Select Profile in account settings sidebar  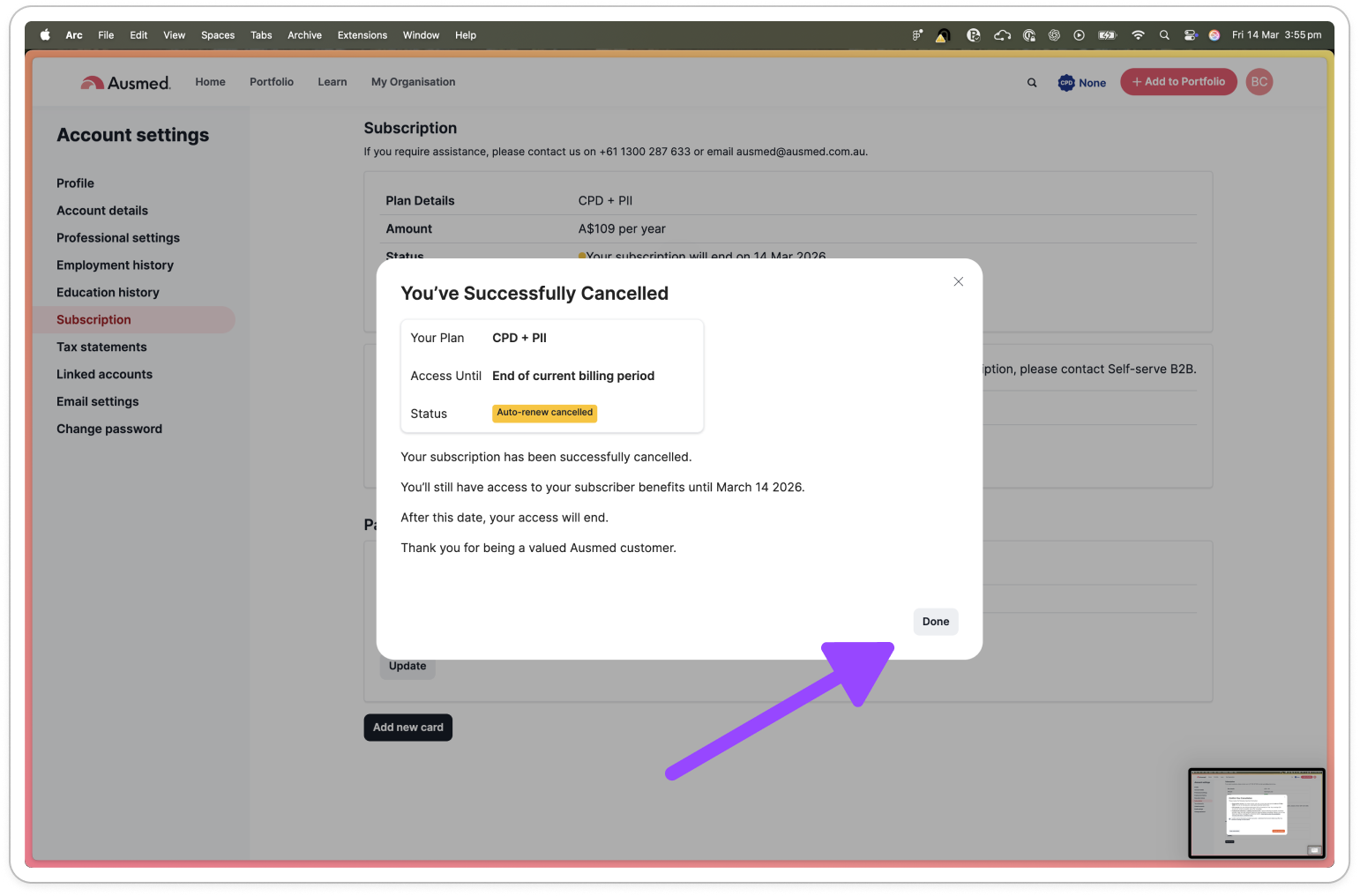click(75, 183)
